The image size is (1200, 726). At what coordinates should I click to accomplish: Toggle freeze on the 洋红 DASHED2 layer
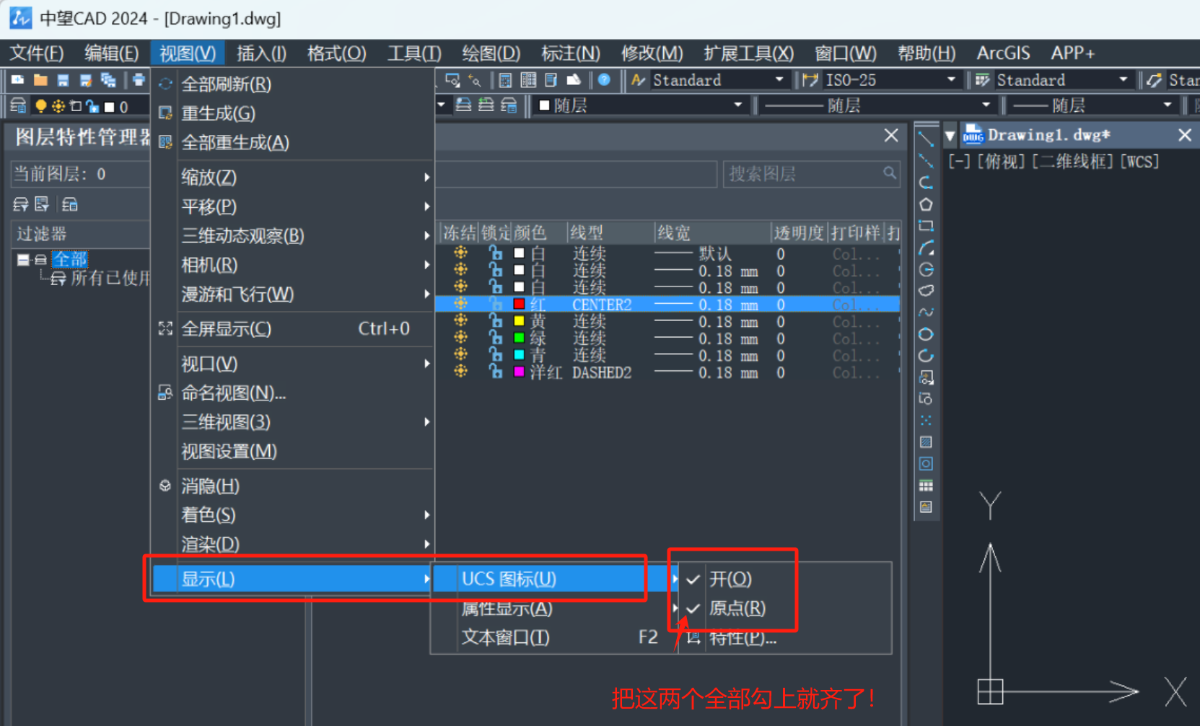(460, 372)
